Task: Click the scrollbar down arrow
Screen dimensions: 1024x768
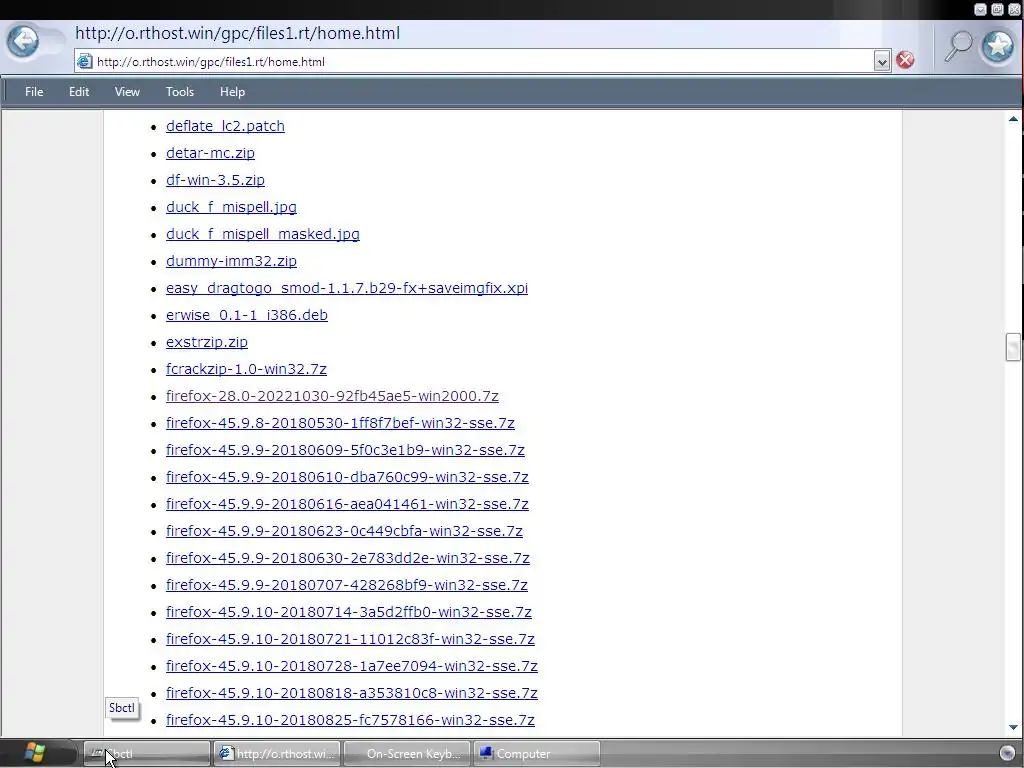Action: 1013,727
